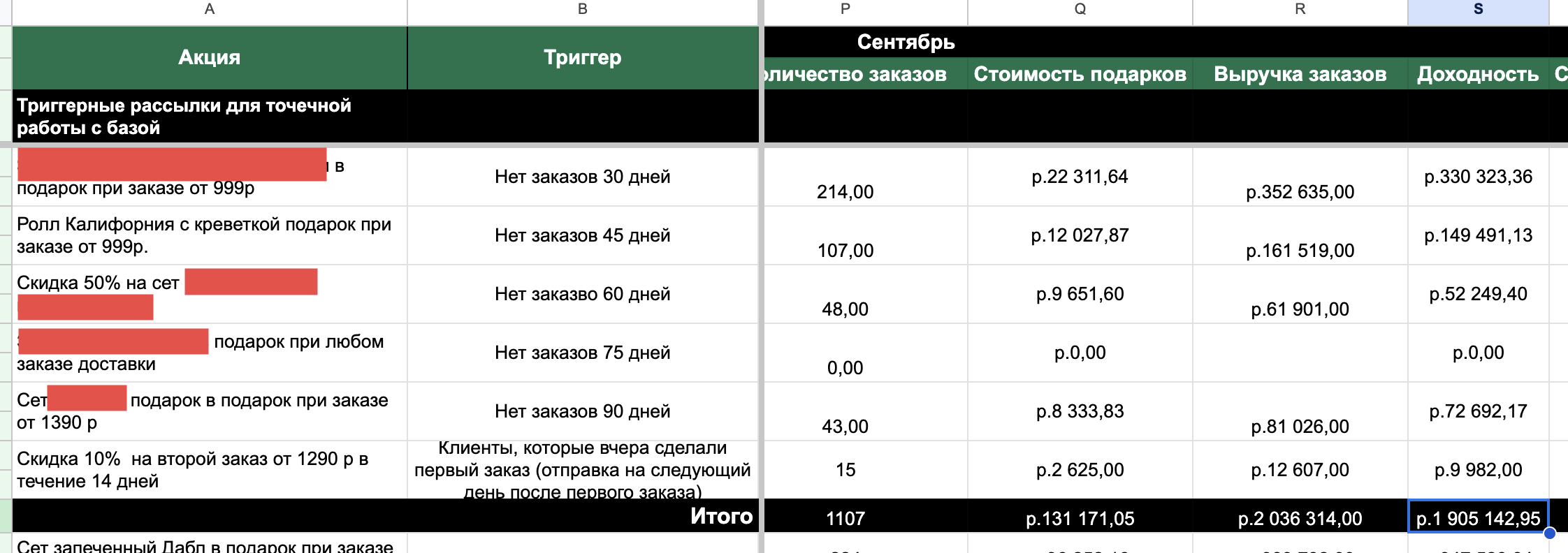The image size is (1568, 553).
Task: Click the gift cost cell р.12 027,87
Action: pos(1080,235)
